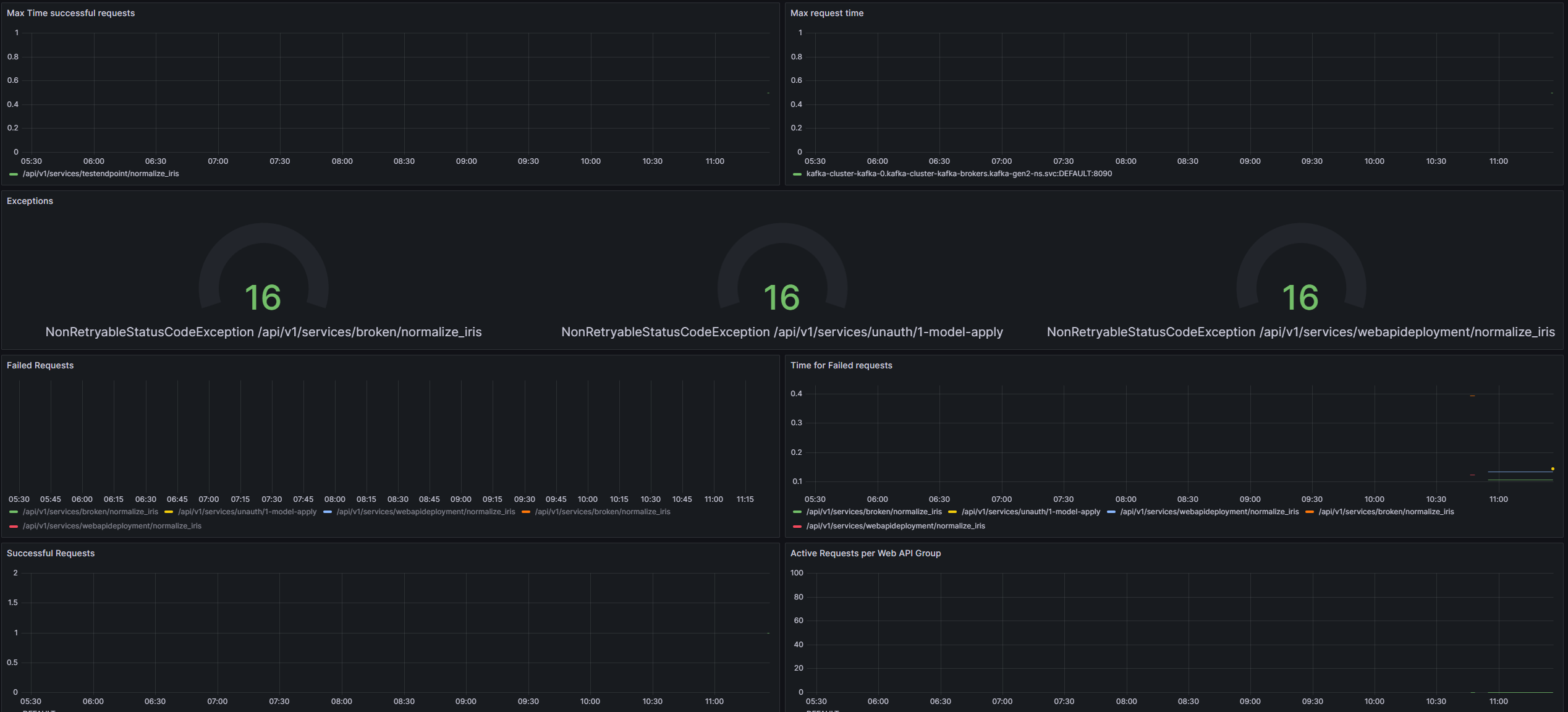Image resolution: width=1568 pixels, height=712 pixels.
Task: Click yellow color swatch in Time for Failed requests legend
Action: pyautogui.click(x=952, y=512)
